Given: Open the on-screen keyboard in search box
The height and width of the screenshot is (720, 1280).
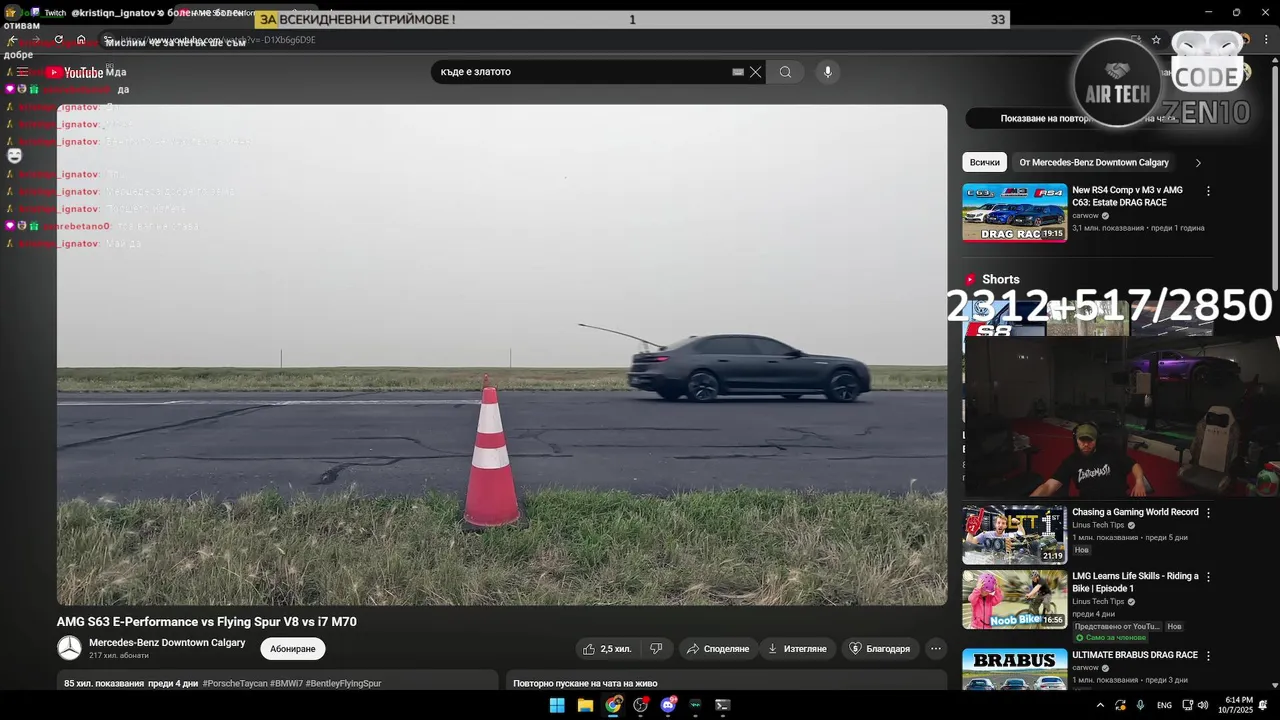Looking at the screenshot, I should click(738, 72).
